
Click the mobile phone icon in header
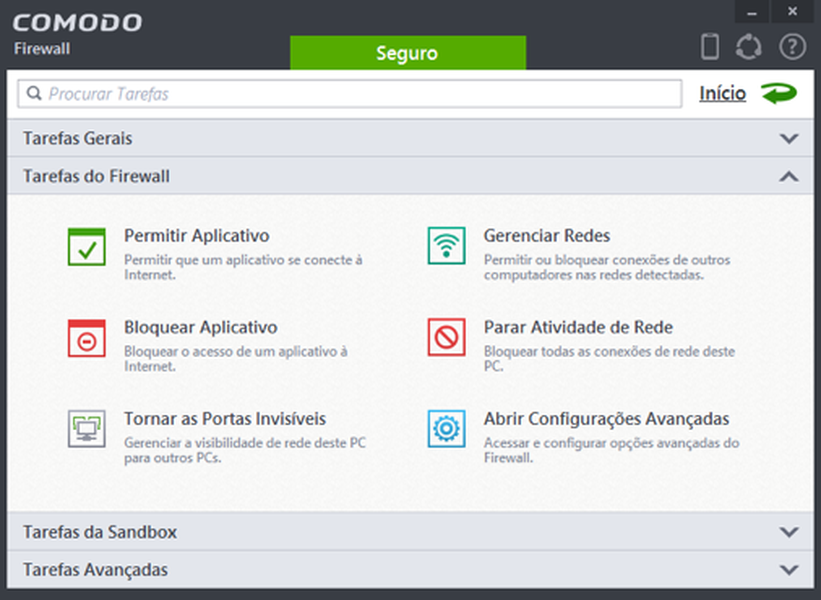click(710, 47)
